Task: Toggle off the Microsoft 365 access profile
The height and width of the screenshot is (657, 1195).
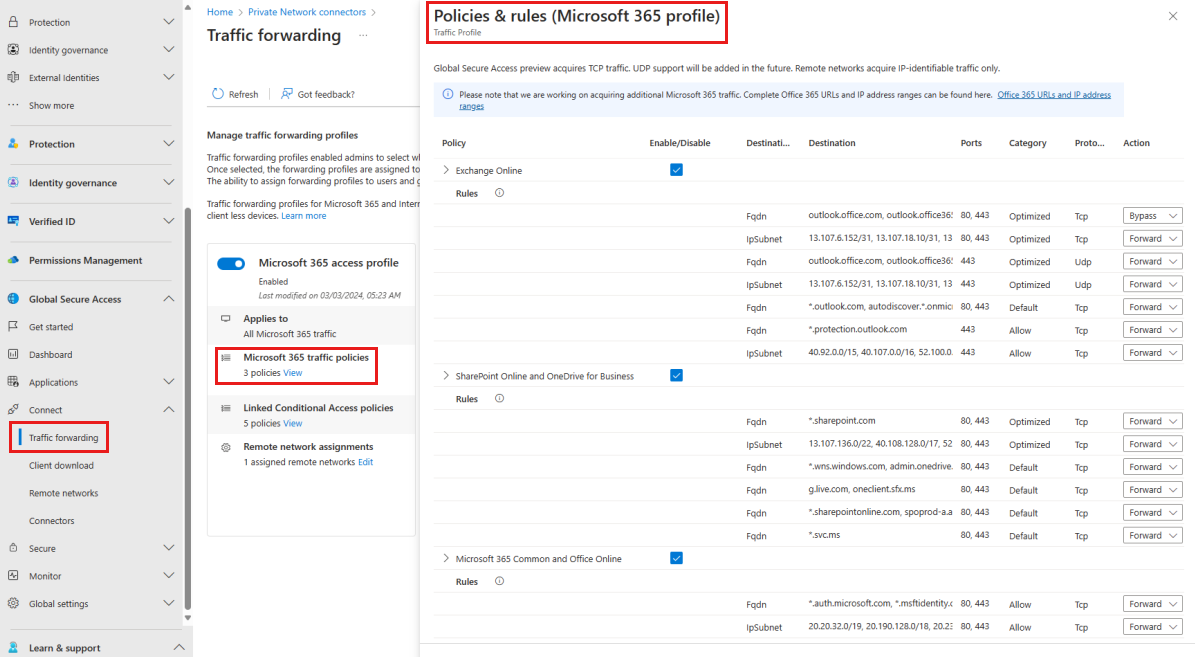Action: (x=231, y=264)
